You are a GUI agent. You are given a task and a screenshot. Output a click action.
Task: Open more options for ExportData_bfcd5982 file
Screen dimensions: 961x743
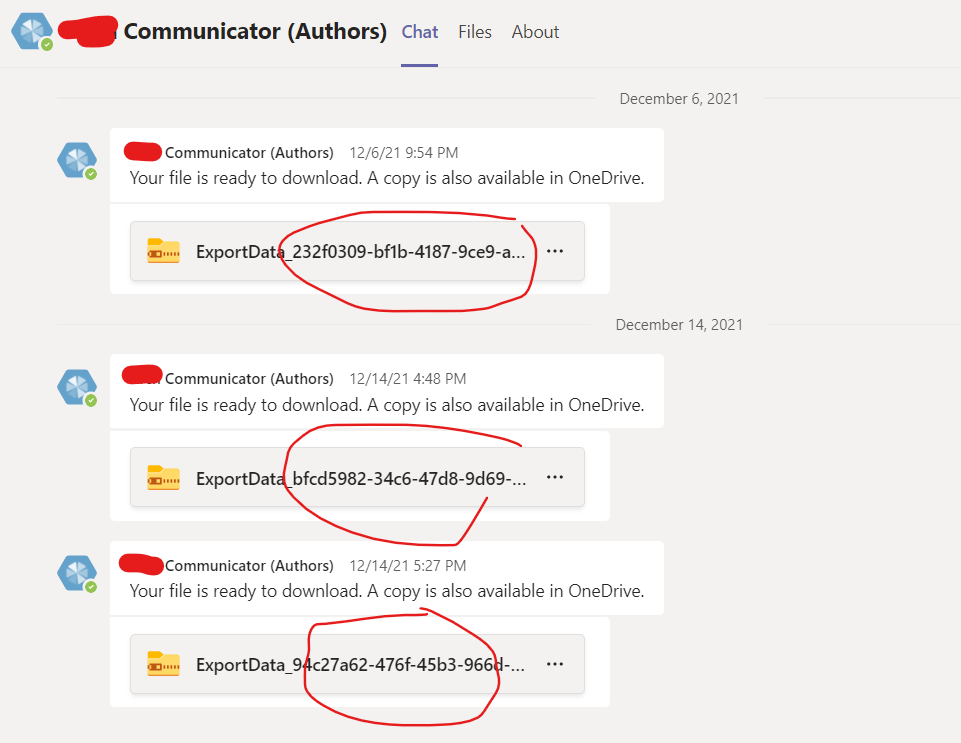[x=555, y=477]
